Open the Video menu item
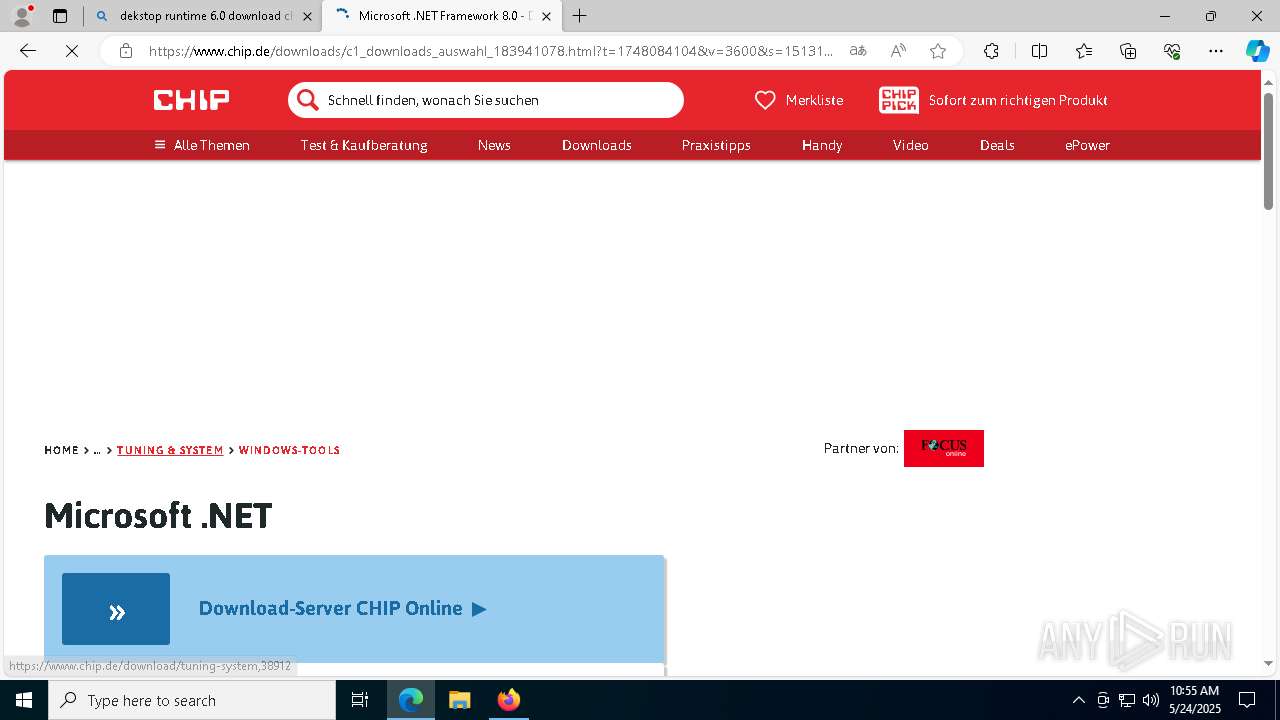 point(911,145)
